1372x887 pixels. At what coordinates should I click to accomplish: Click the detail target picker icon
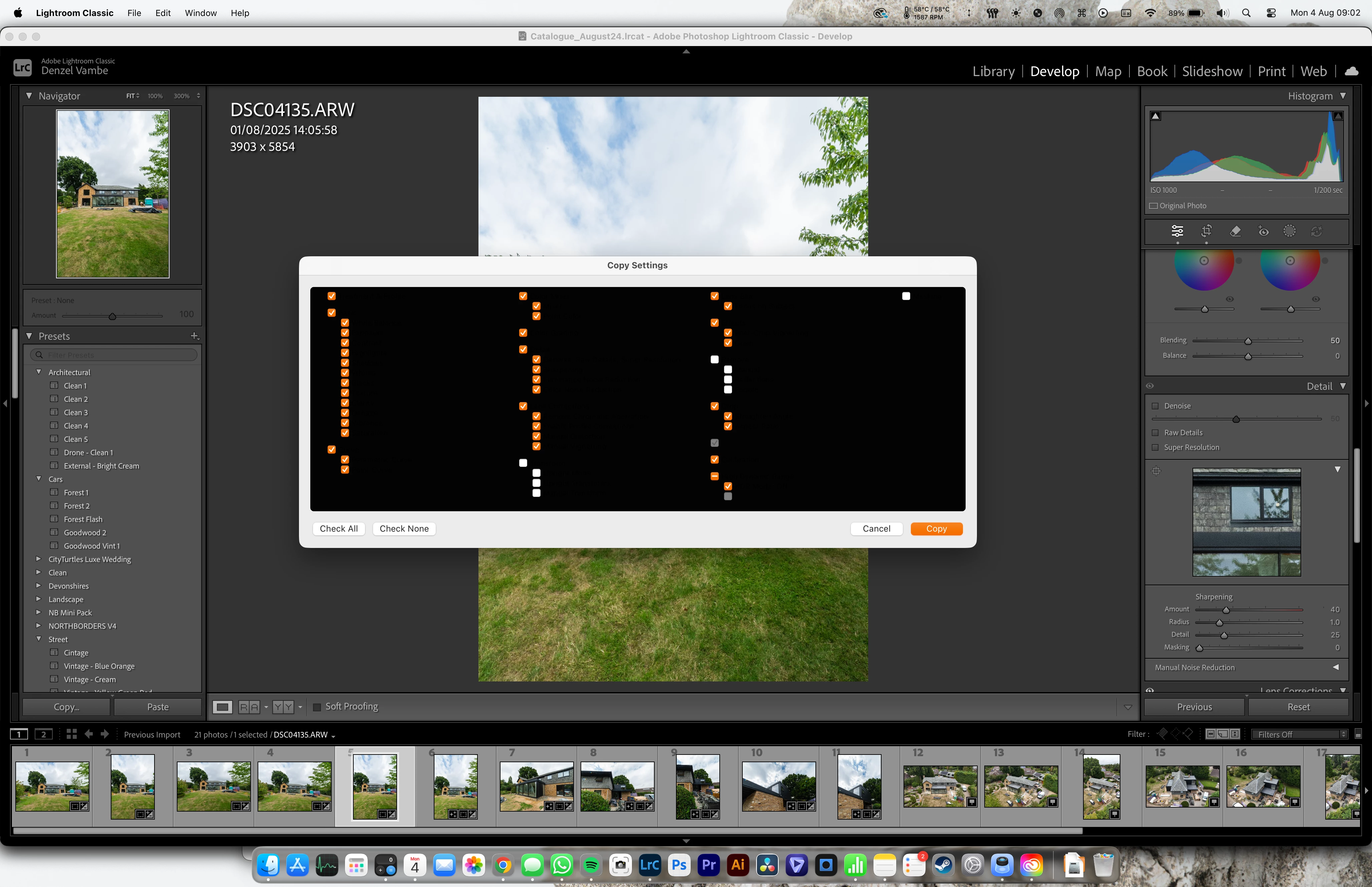tap(1156, 471)
